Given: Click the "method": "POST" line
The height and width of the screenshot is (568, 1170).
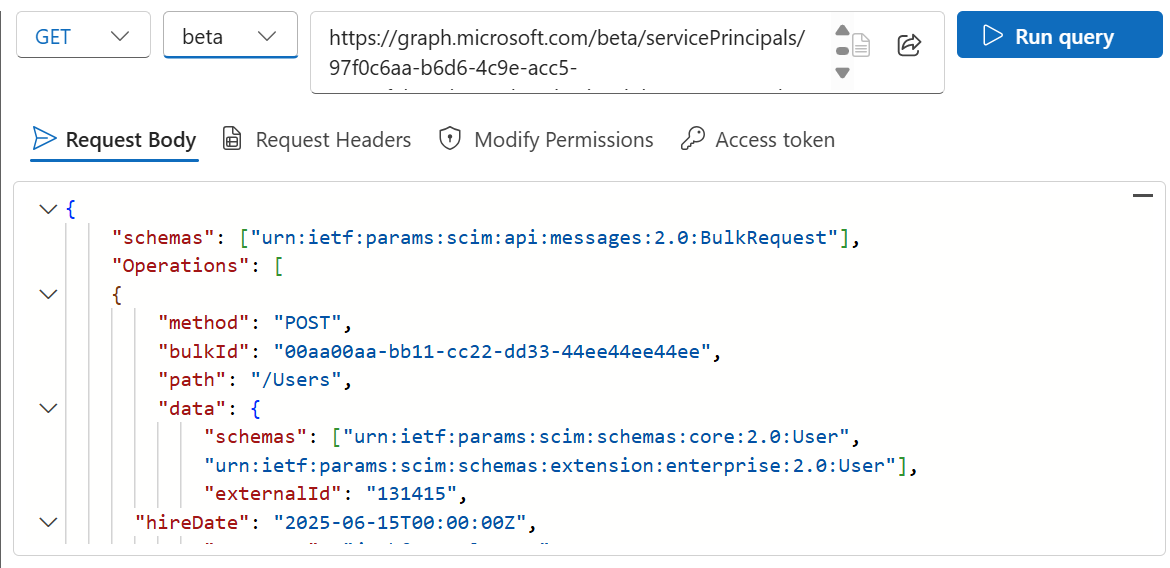Looking at the screenshot, I should click(x=254, y=323).
